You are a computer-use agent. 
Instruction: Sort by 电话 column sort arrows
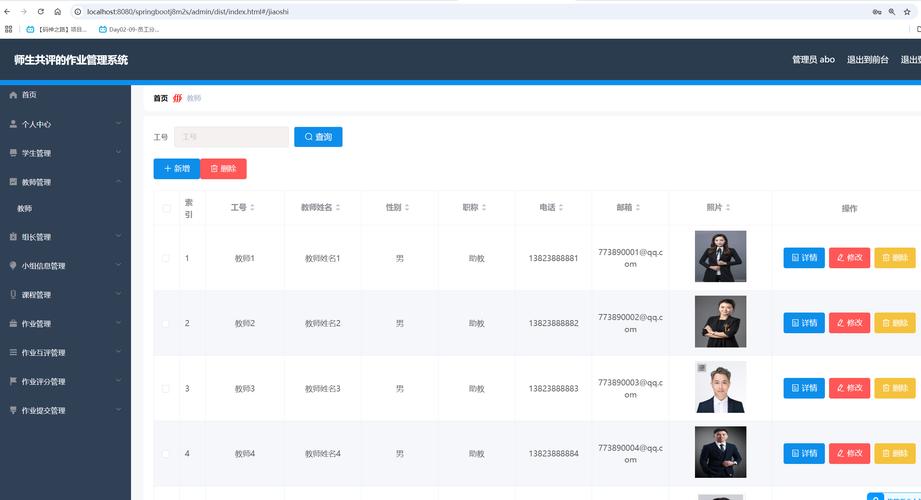pos(561,208)
